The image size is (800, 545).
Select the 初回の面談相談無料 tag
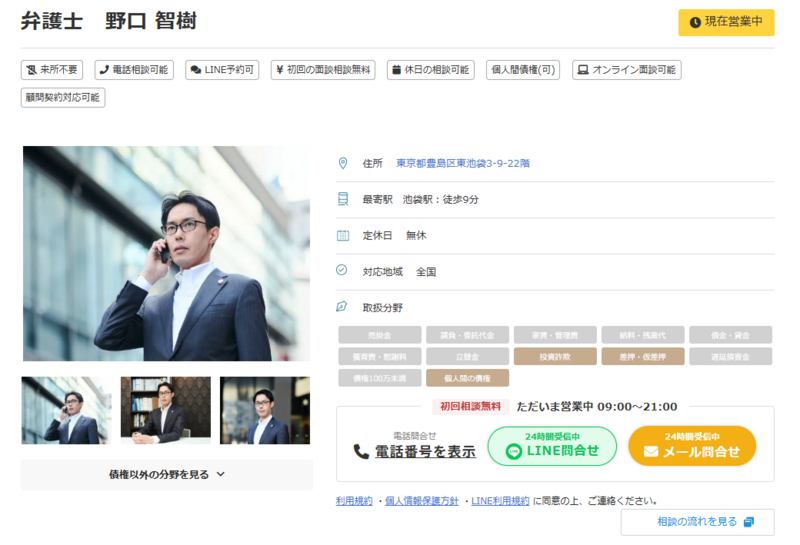(x=323, y=70)
